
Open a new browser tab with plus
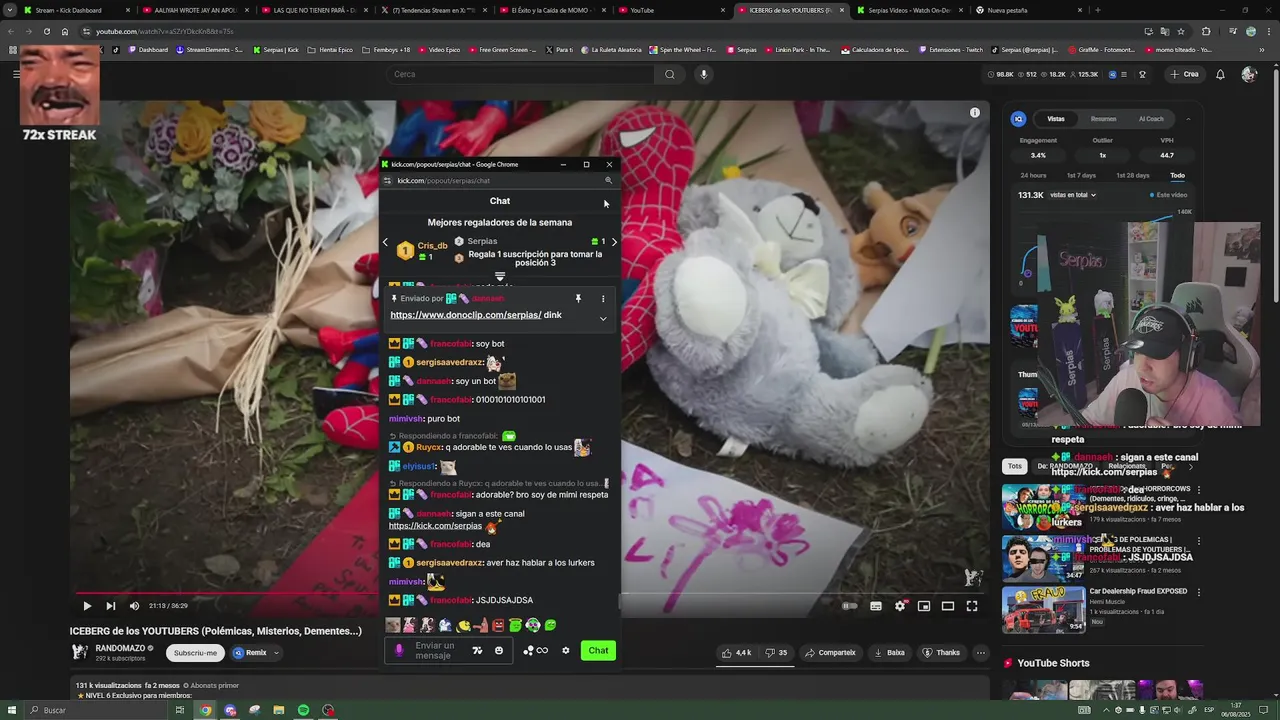1098,10
